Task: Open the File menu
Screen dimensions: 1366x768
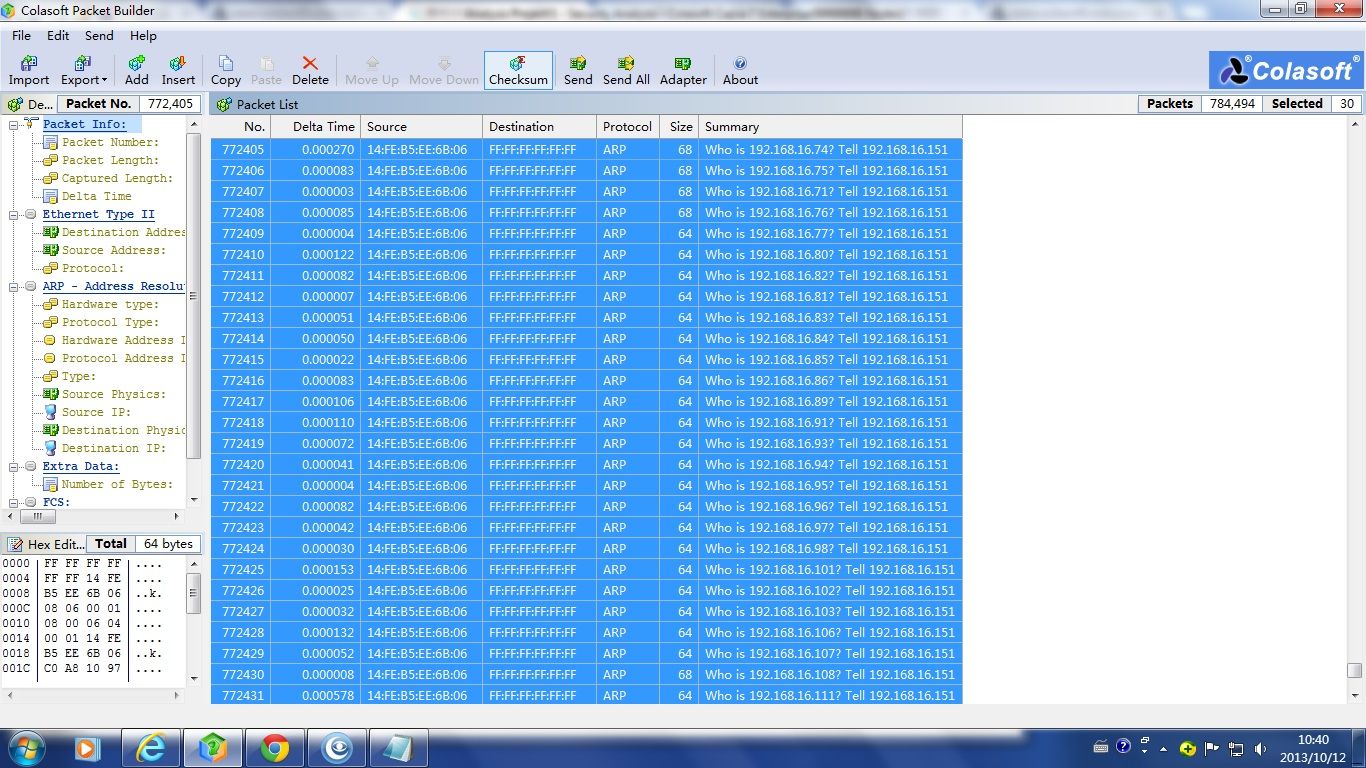Action: 21,35
